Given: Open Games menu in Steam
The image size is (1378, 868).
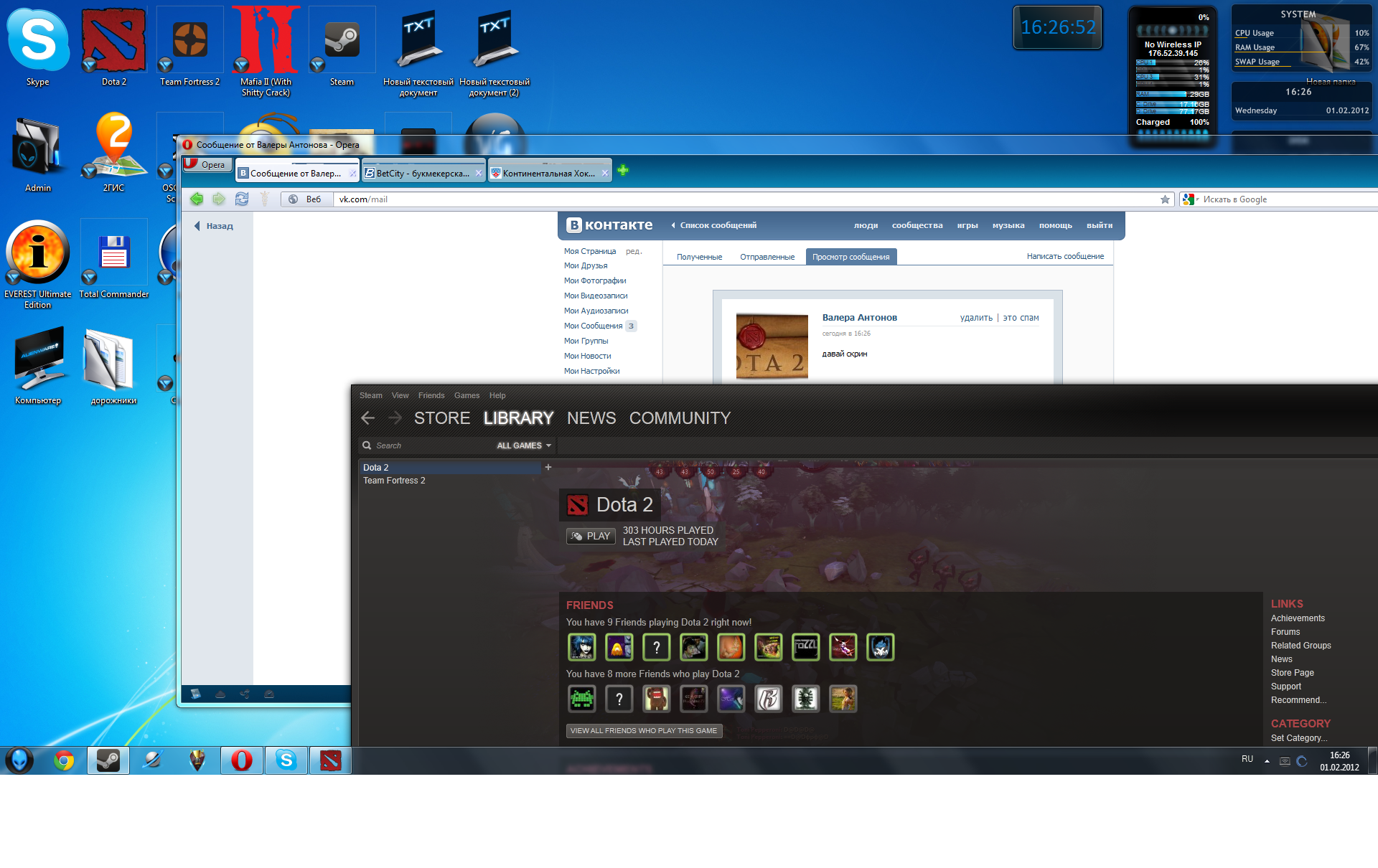Looking at the screenshot, I should pos(467,395).
